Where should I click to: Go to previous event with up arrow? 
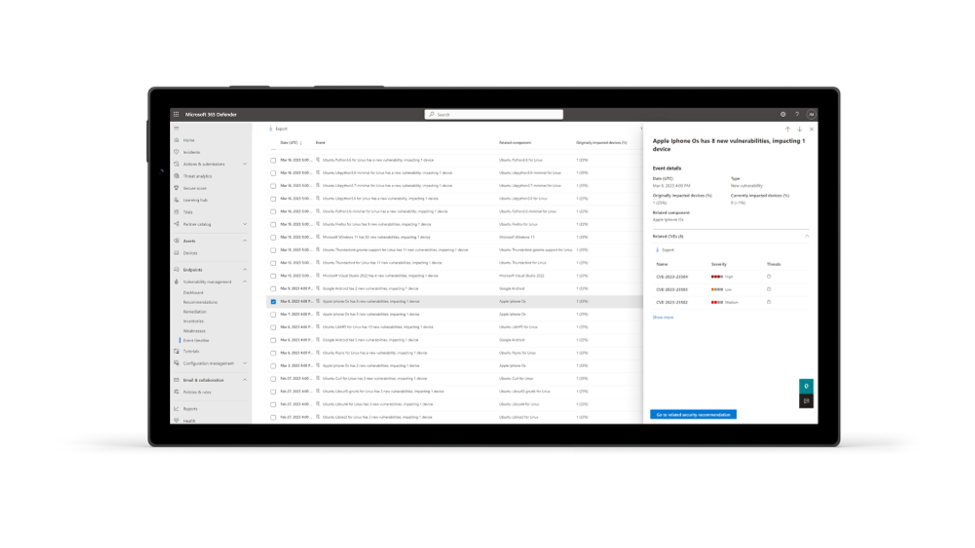[787, 129]
